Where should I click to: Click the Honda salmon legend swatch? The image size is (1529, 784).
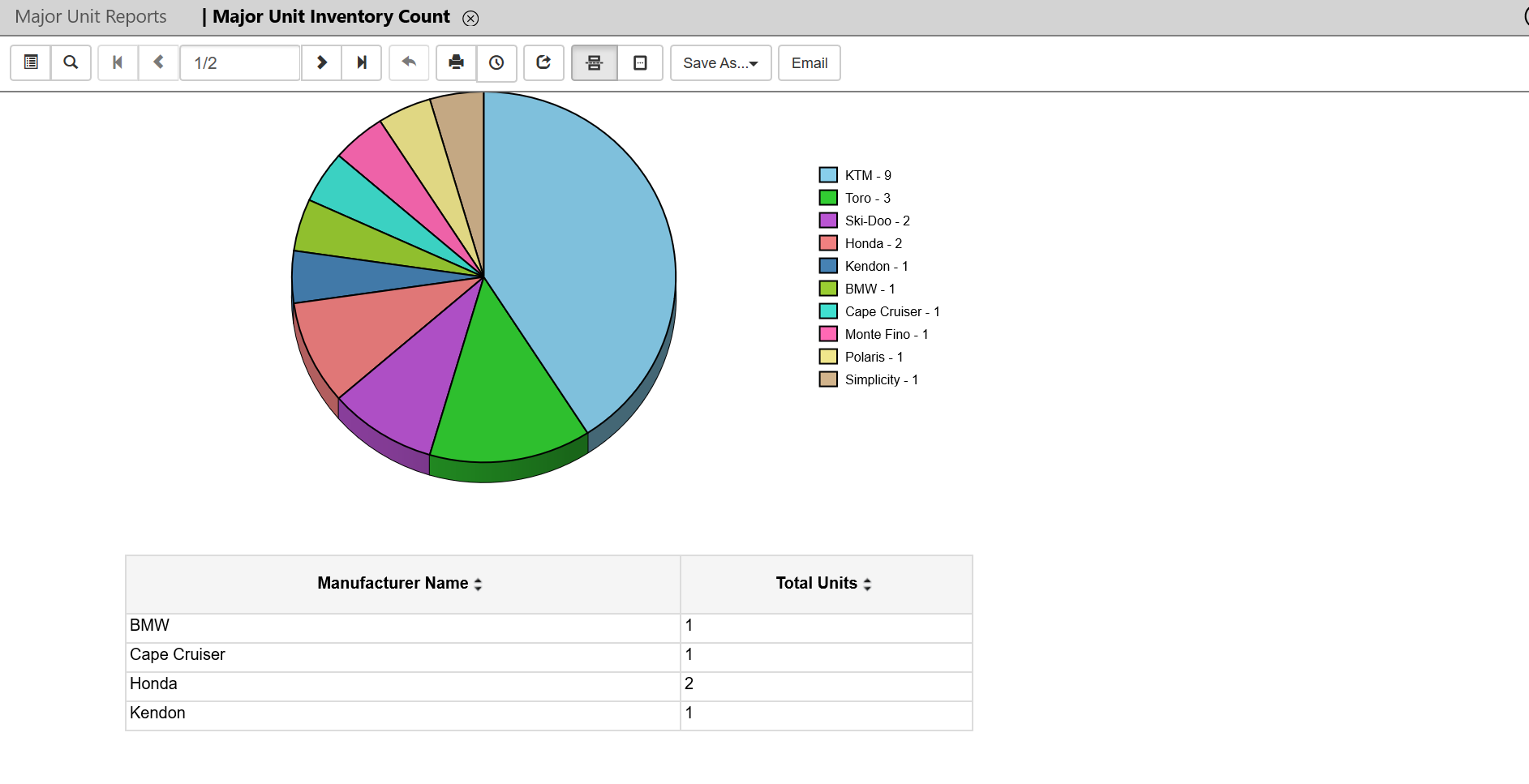click(x=828, y=242)
